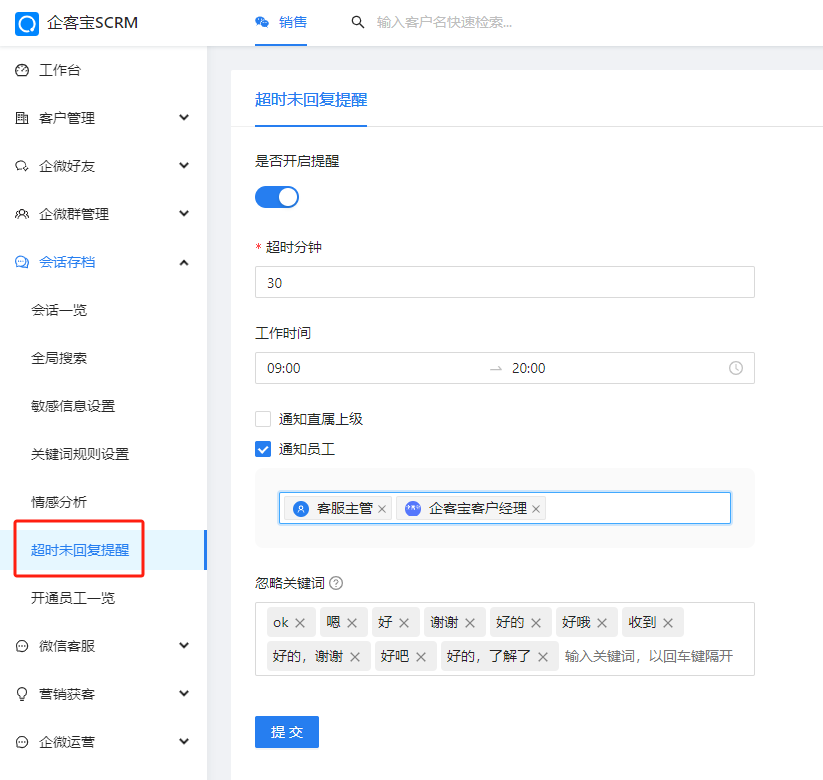The image size is (823, 780).
Task: Click the search magnifier icon
Action: tap(357, 22)
